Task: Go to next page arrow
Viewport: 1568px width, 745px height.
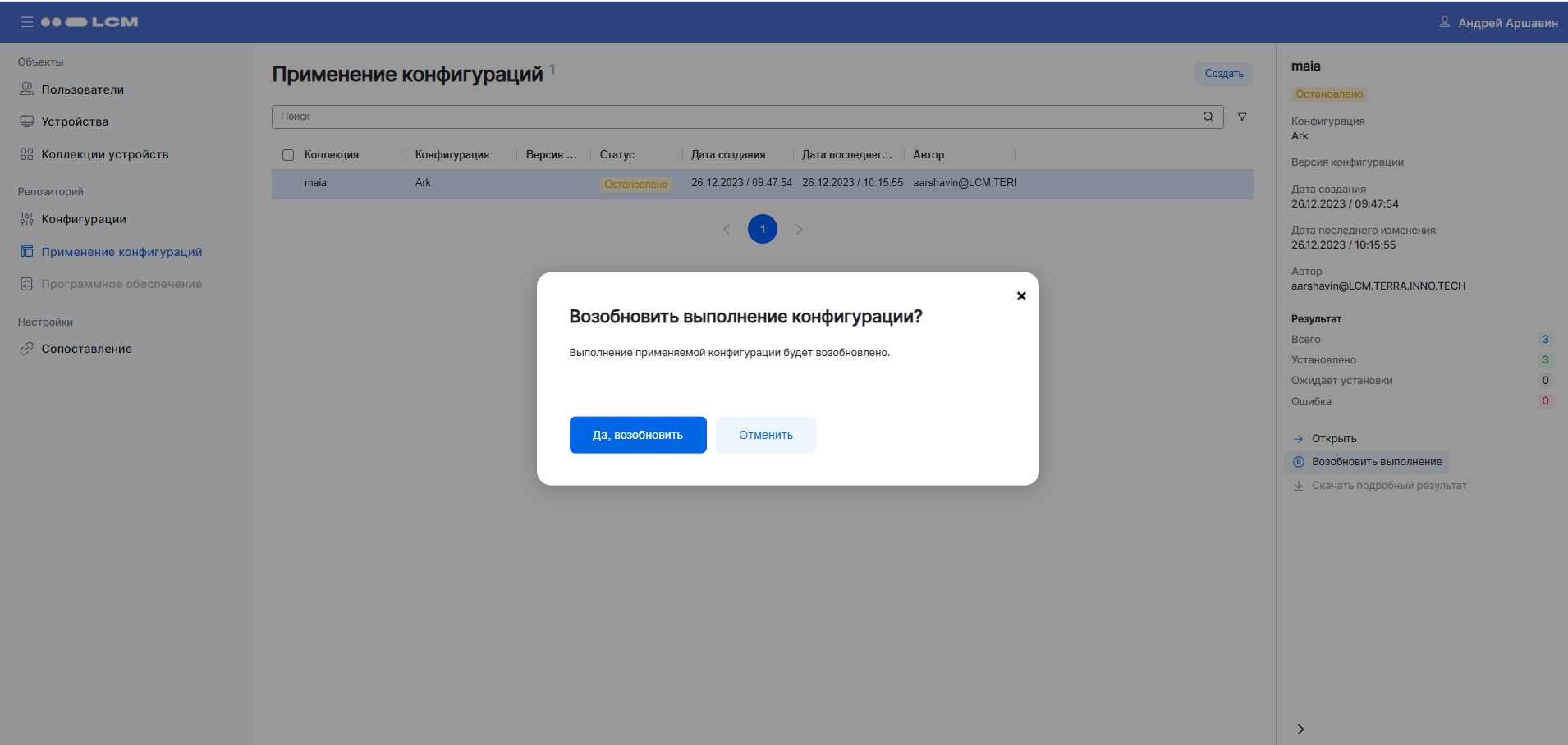Action: pyautogui.click(x=799, y=230)
